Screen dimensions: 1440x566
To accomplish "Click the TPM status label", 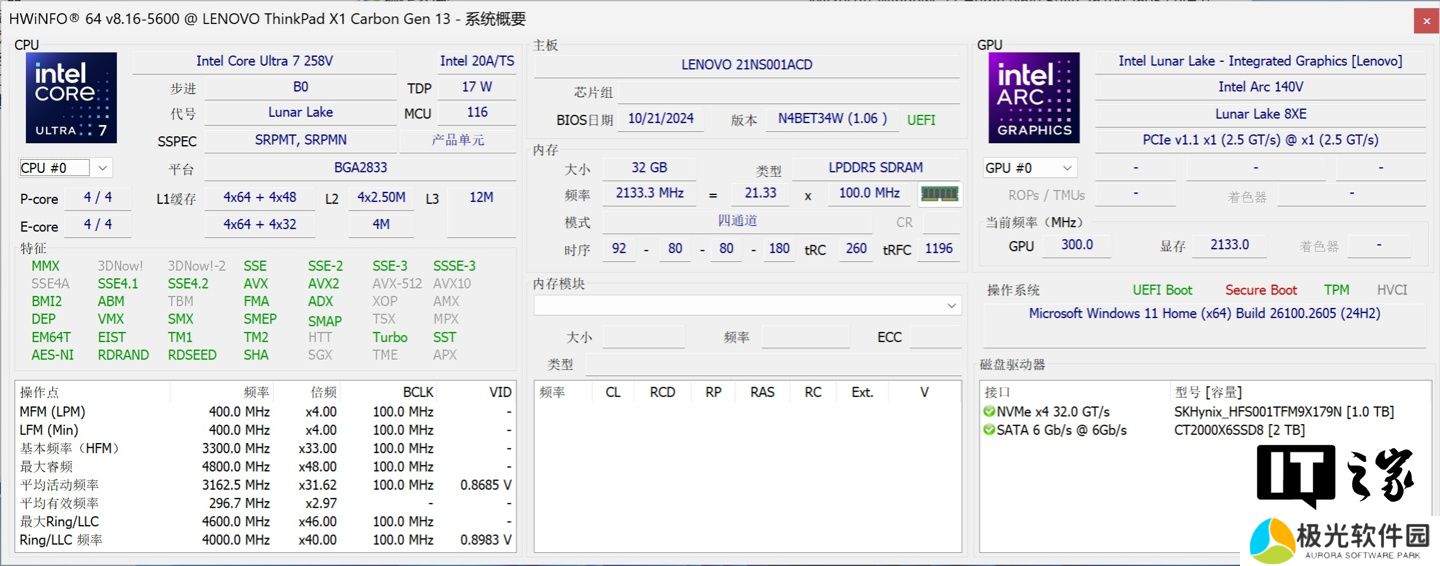I will 1337,290.
